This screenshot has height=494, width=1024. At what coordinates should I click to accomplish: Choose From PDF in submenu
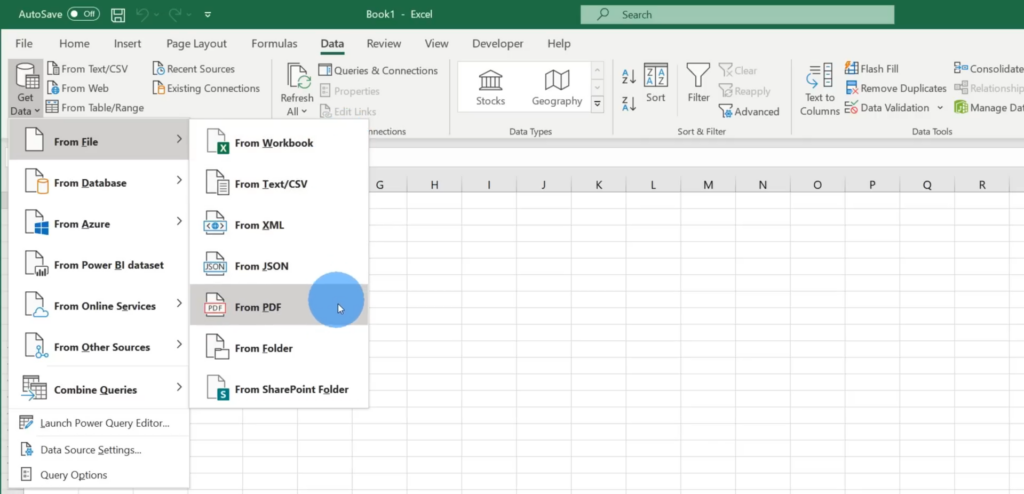pyautogui.click(x=279, y=307)
